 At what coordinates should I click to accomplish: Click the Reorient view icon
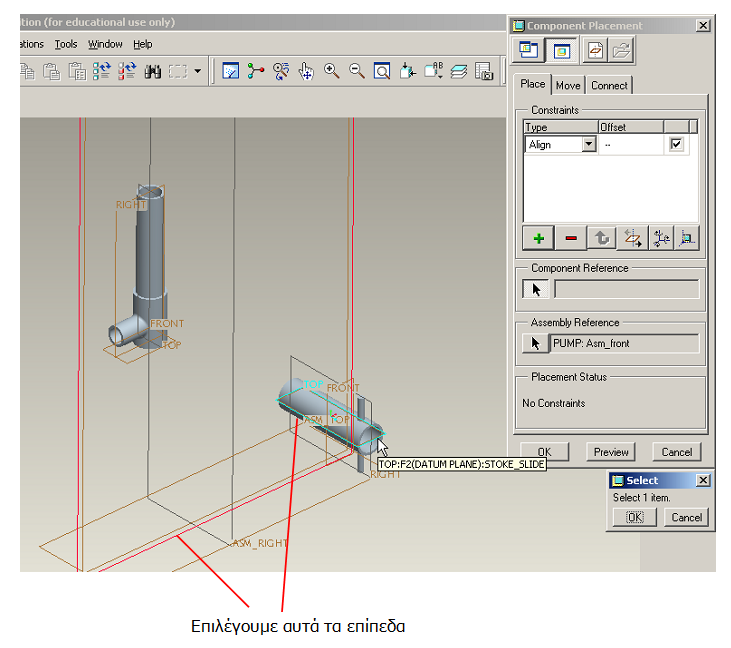click(407, 71)
